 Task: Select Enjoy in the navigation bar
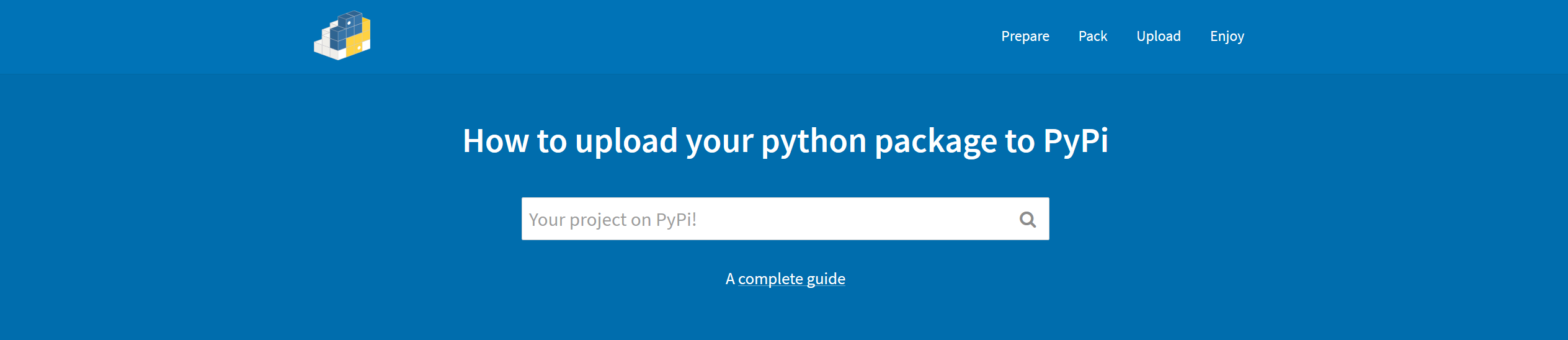pos(1226,36)
